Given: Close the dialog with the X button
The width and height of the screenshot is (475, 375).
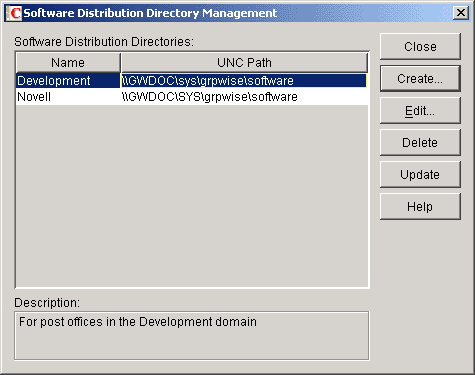Looking at the screenshot, I should [x=461, y=13].
